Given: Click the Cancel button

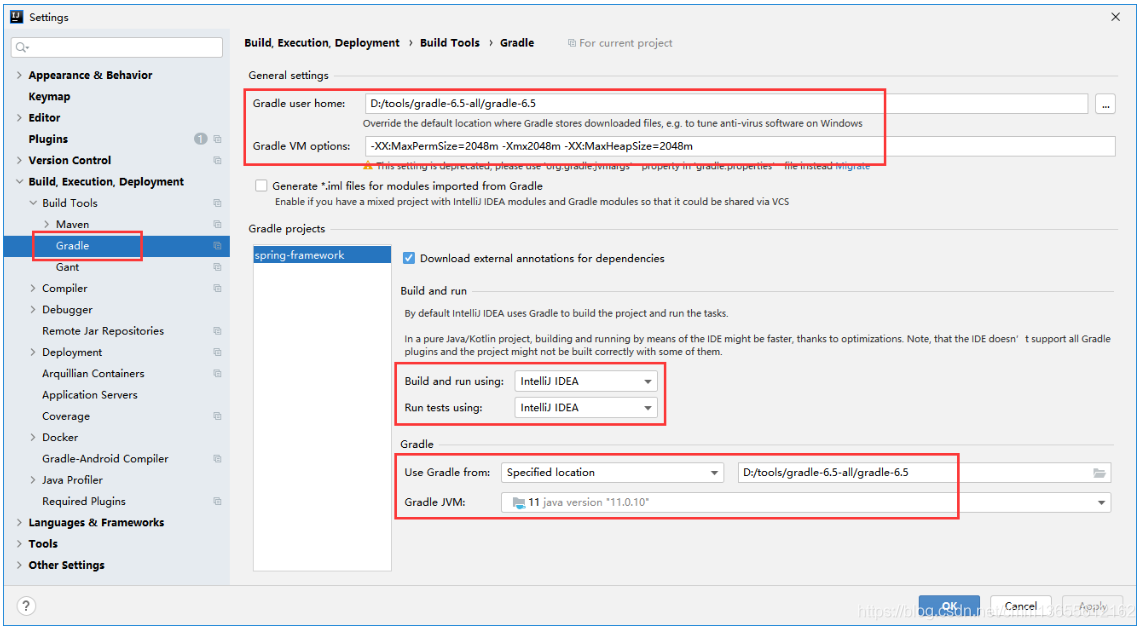Looking at the screenshot, I should click(1021, 606).
